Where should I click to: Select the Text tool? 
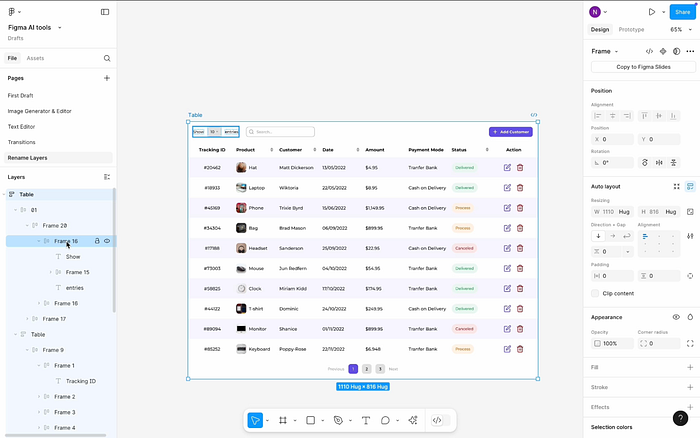point(366,420)
